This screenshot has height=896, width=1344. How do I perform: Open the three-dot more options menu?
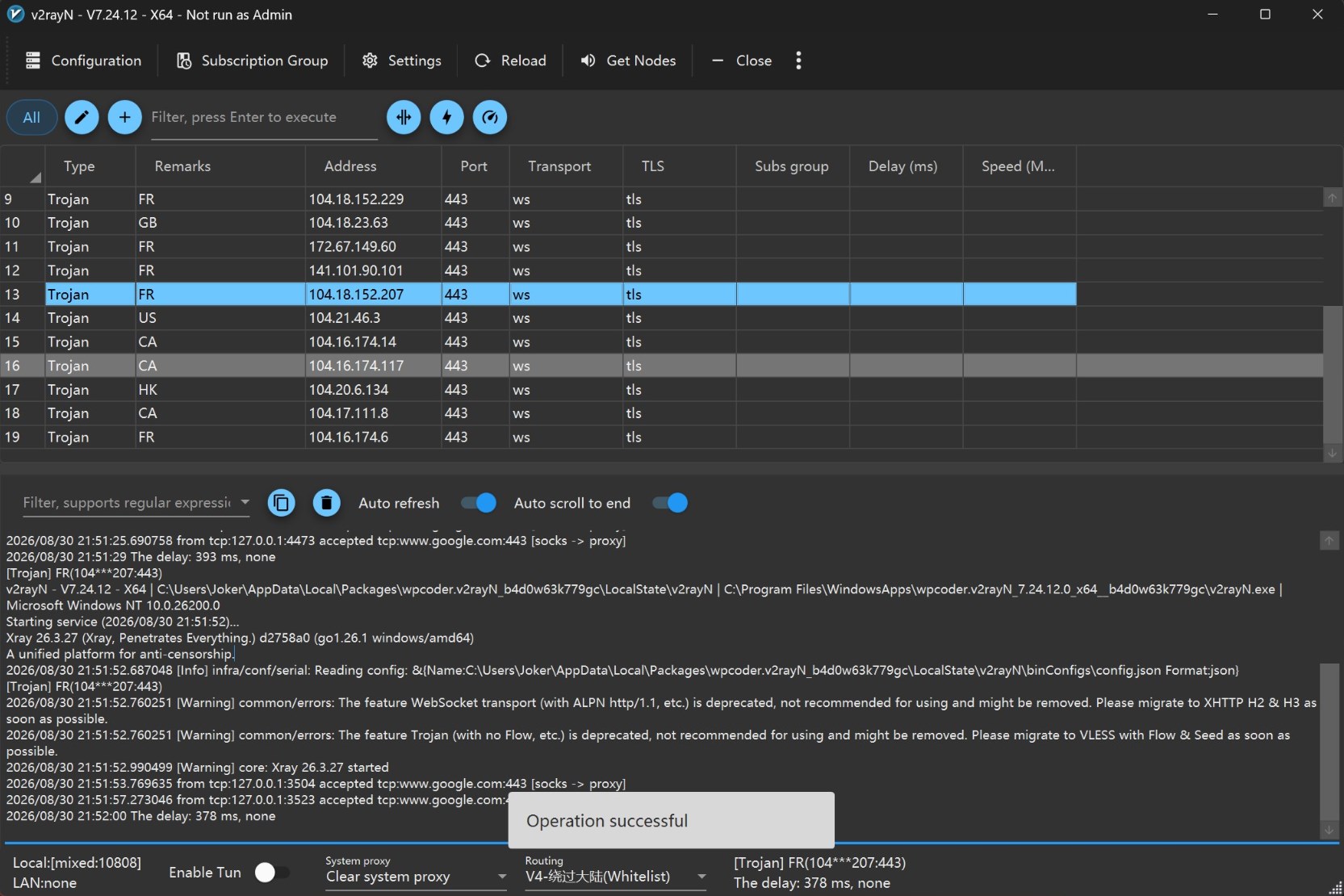point(798,61)
